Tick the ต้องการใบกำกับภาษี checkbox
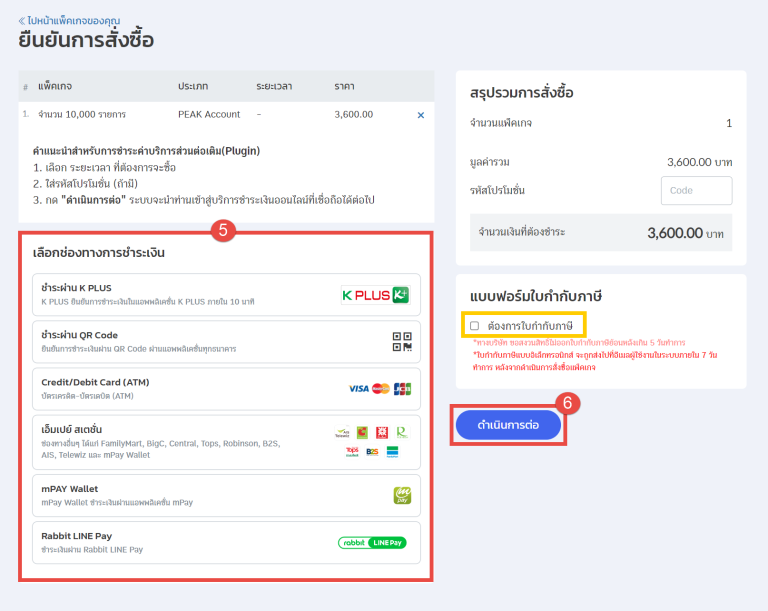768x611 pixels. coord(475,326)
